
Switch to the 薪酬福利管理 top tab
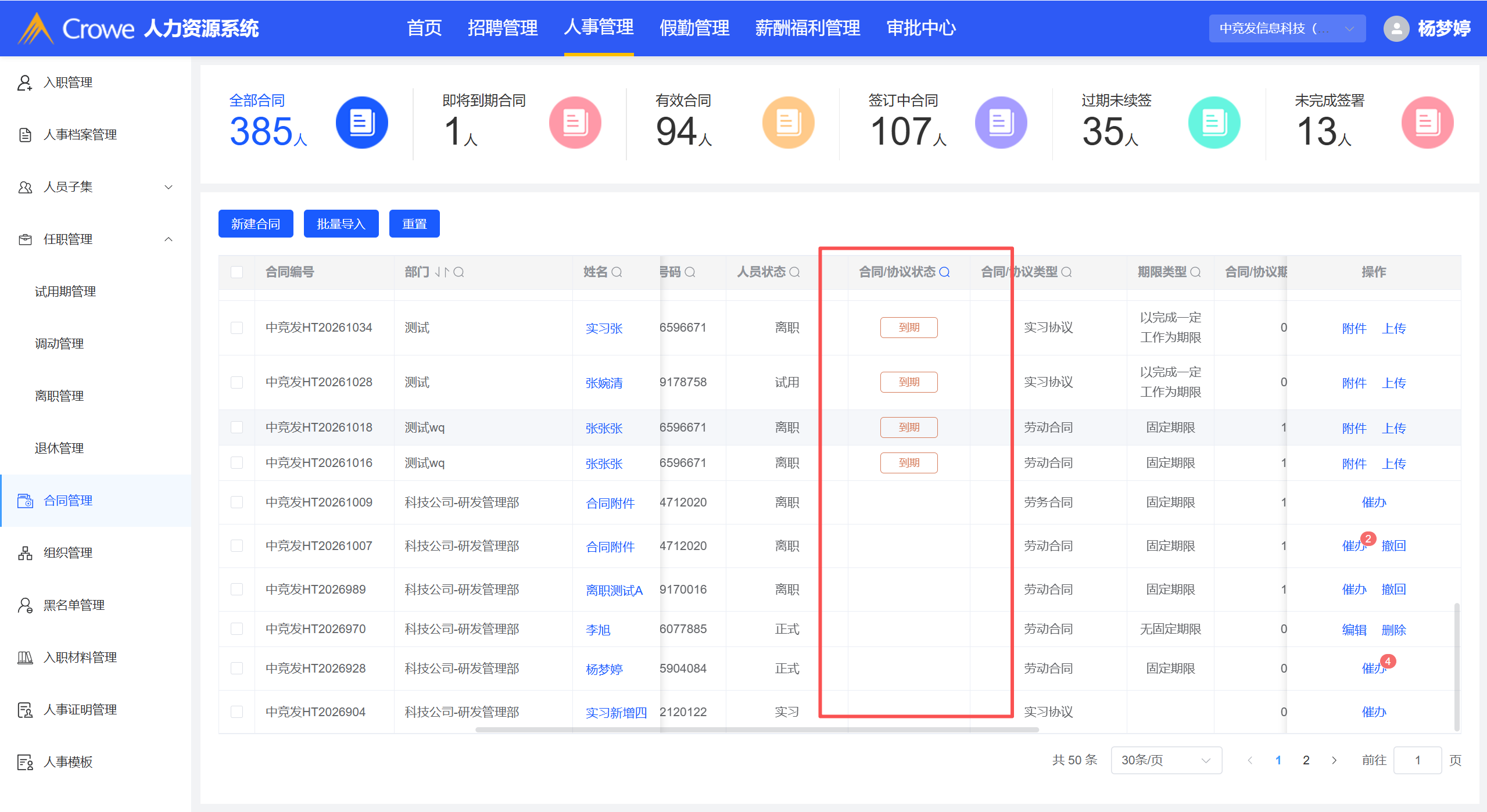(807, 28)
